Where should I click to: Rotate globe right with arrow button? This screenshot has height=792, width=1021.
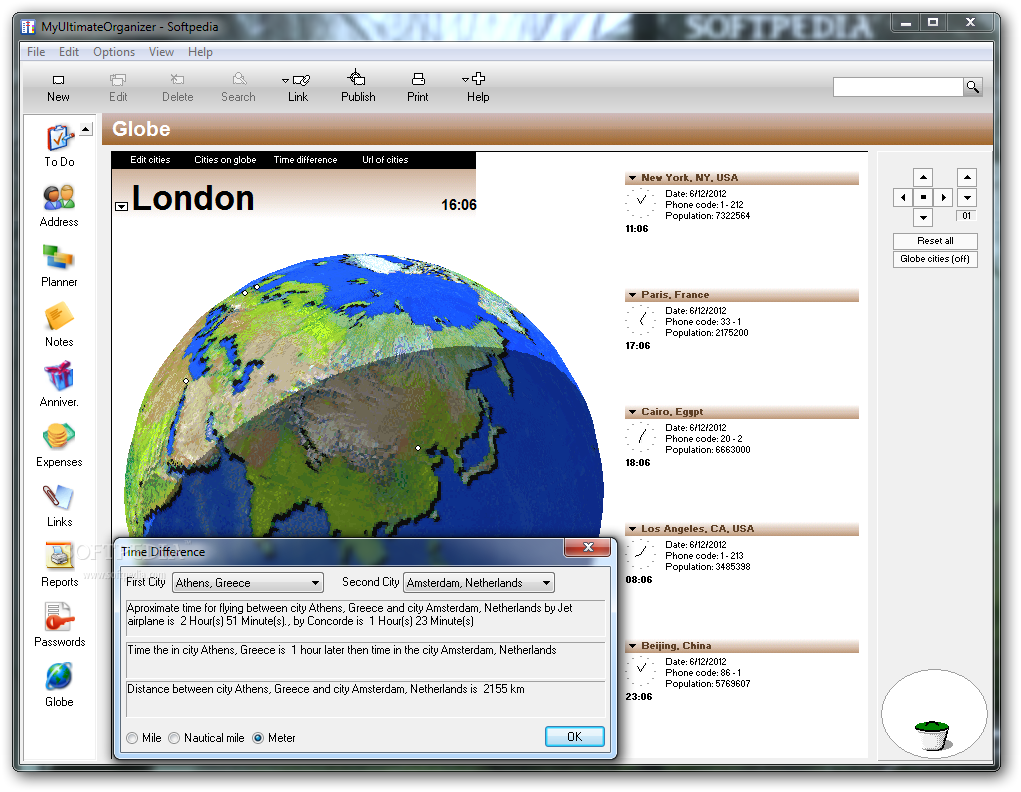tap(943, 197)
